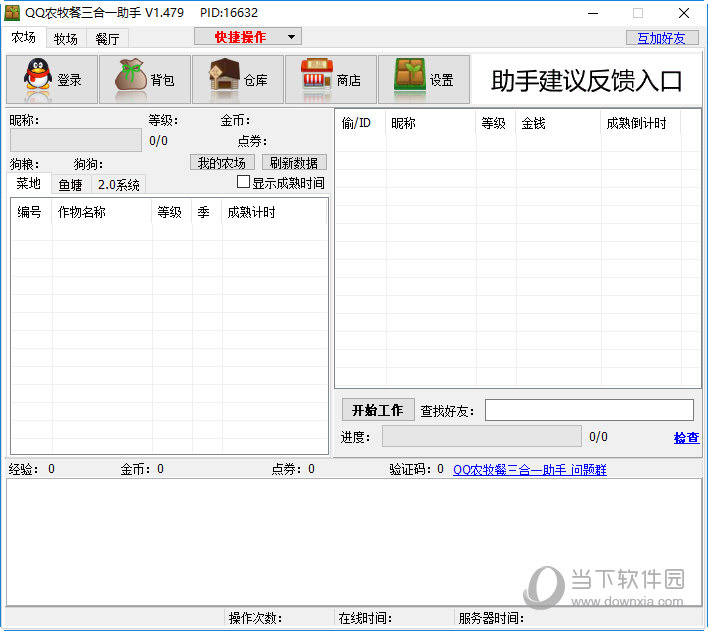
Task: Click the app icon in title bar
Action: coord(12,13)
